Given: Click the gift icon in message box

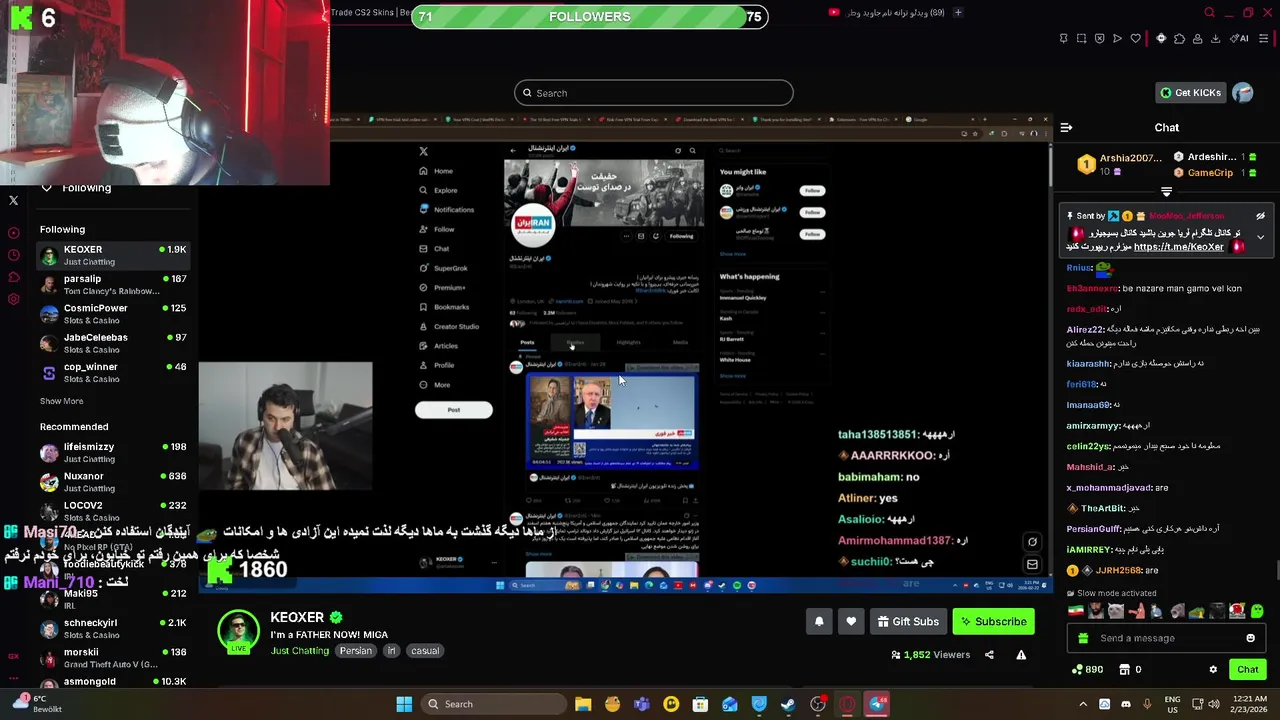Looking at the screenshot, I should pos(1083,638).
